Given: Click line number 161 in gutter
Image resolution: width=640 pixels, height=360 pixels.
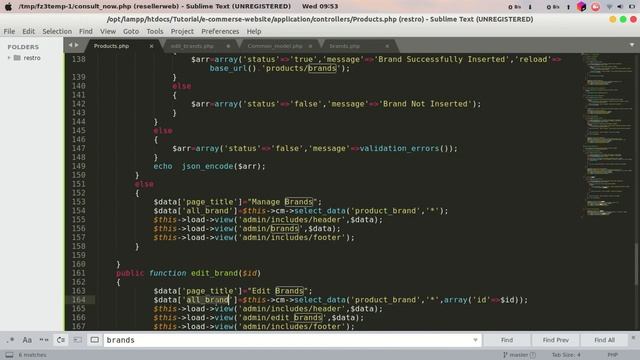Looking at the screenshot, I should pyautogui.click(x=79, y=273).
